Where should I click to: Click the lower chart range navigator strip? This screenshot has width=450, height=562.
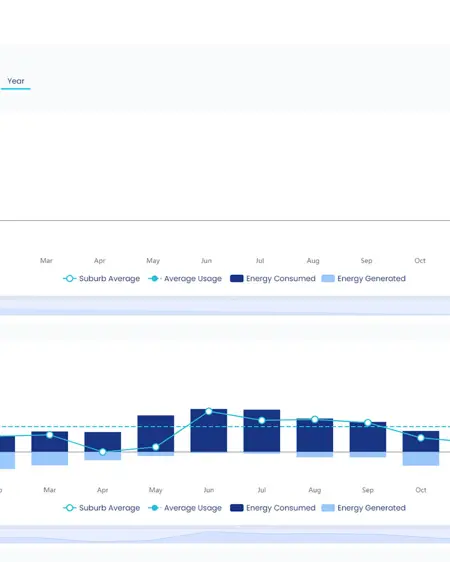click(225, 535)
